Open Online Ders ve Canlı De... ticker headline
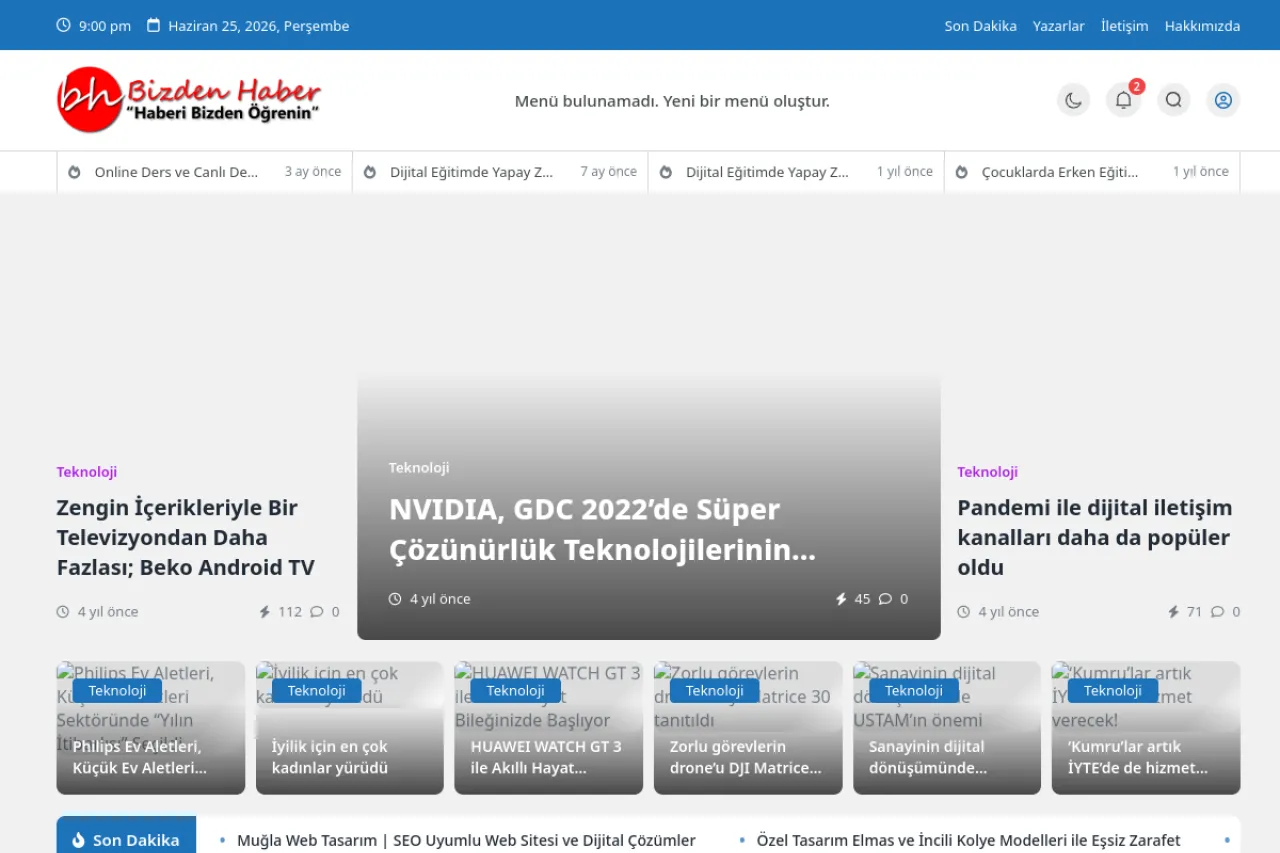The height and width of the screenshot is (853, 1280). click(176, 172)
